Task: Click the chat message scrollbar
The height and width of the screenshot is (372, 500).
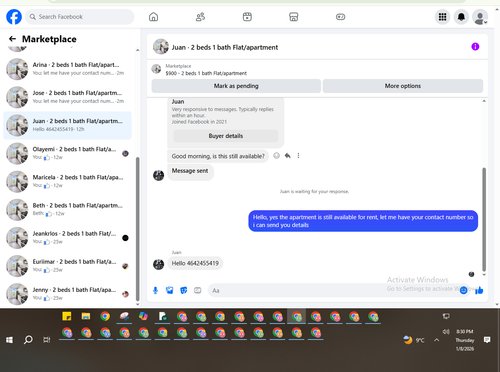Action: (x=484, y=219)
